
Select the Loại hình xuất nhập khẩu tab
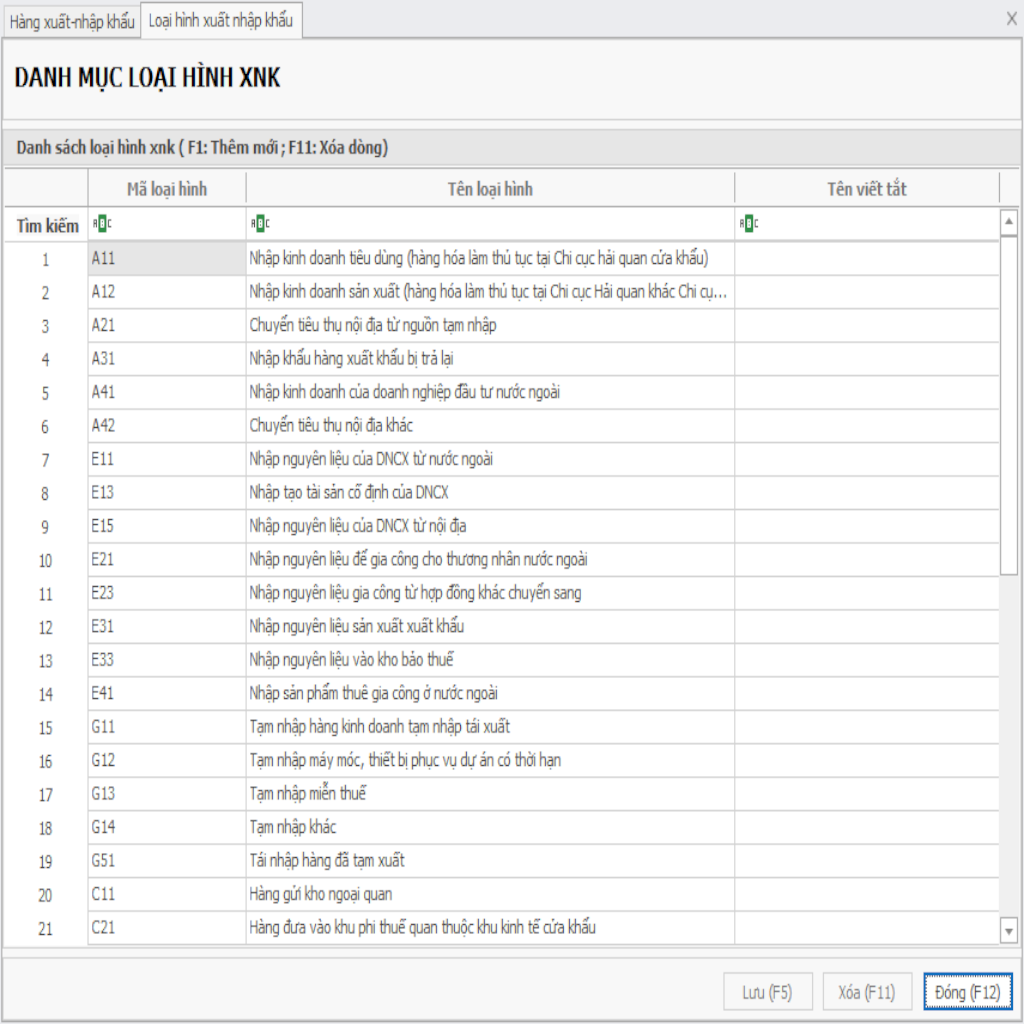coord(220,21)
